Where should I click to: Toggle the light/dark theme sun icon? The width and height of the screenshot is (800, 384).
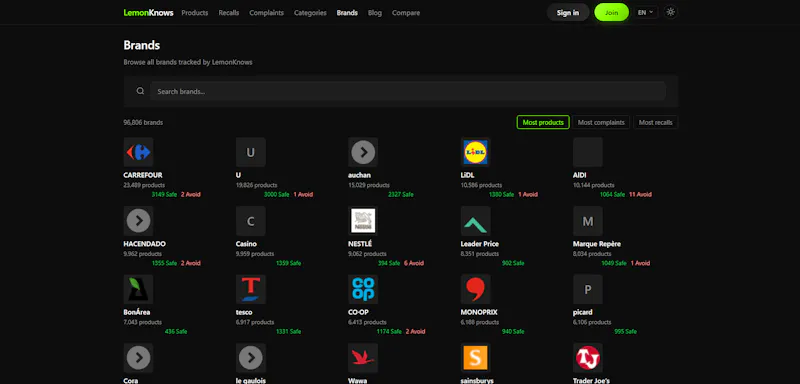pyautogui.click(x=671, y=12)
